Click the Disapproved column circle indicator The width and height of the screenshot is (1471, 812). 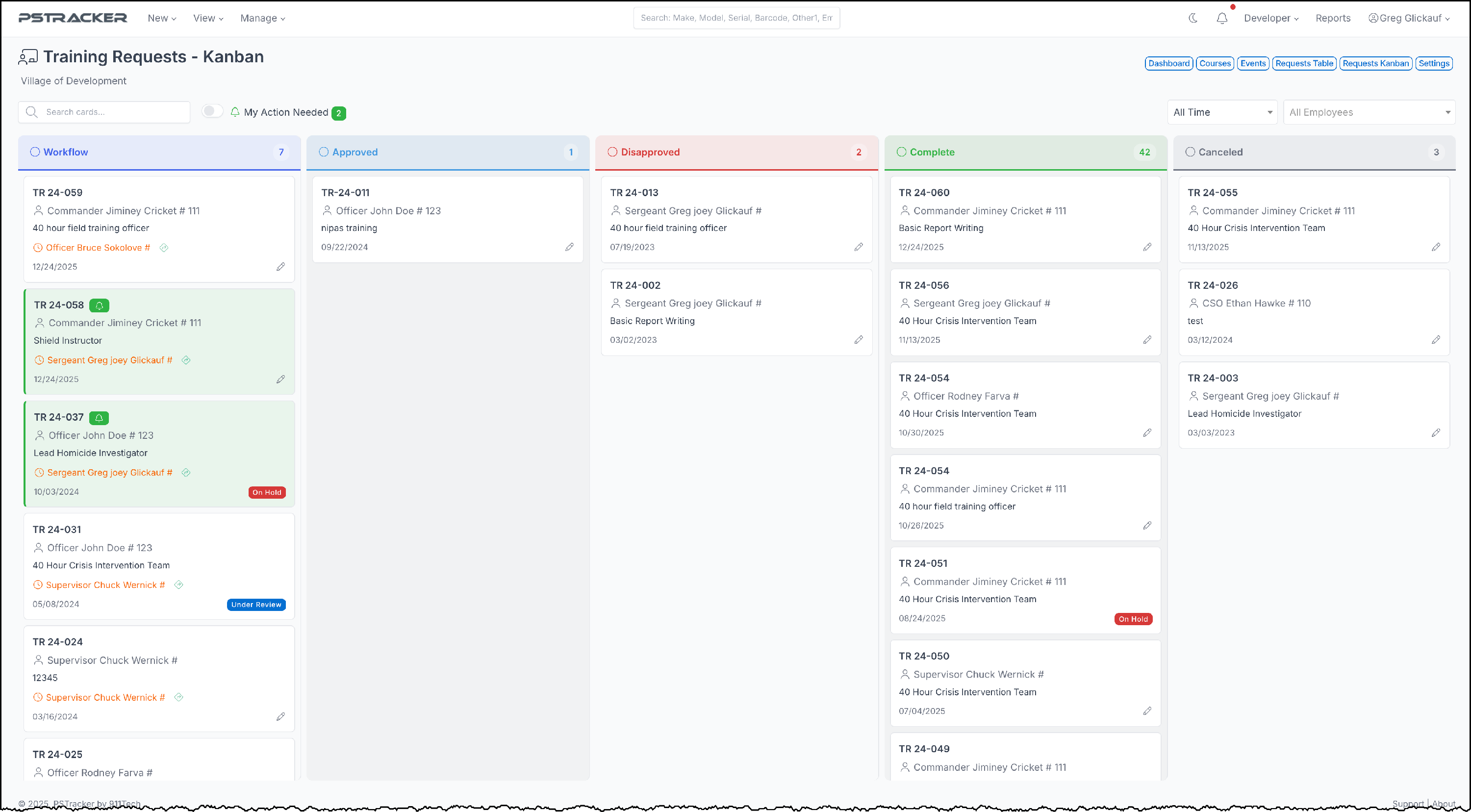(x=612, y=152)
